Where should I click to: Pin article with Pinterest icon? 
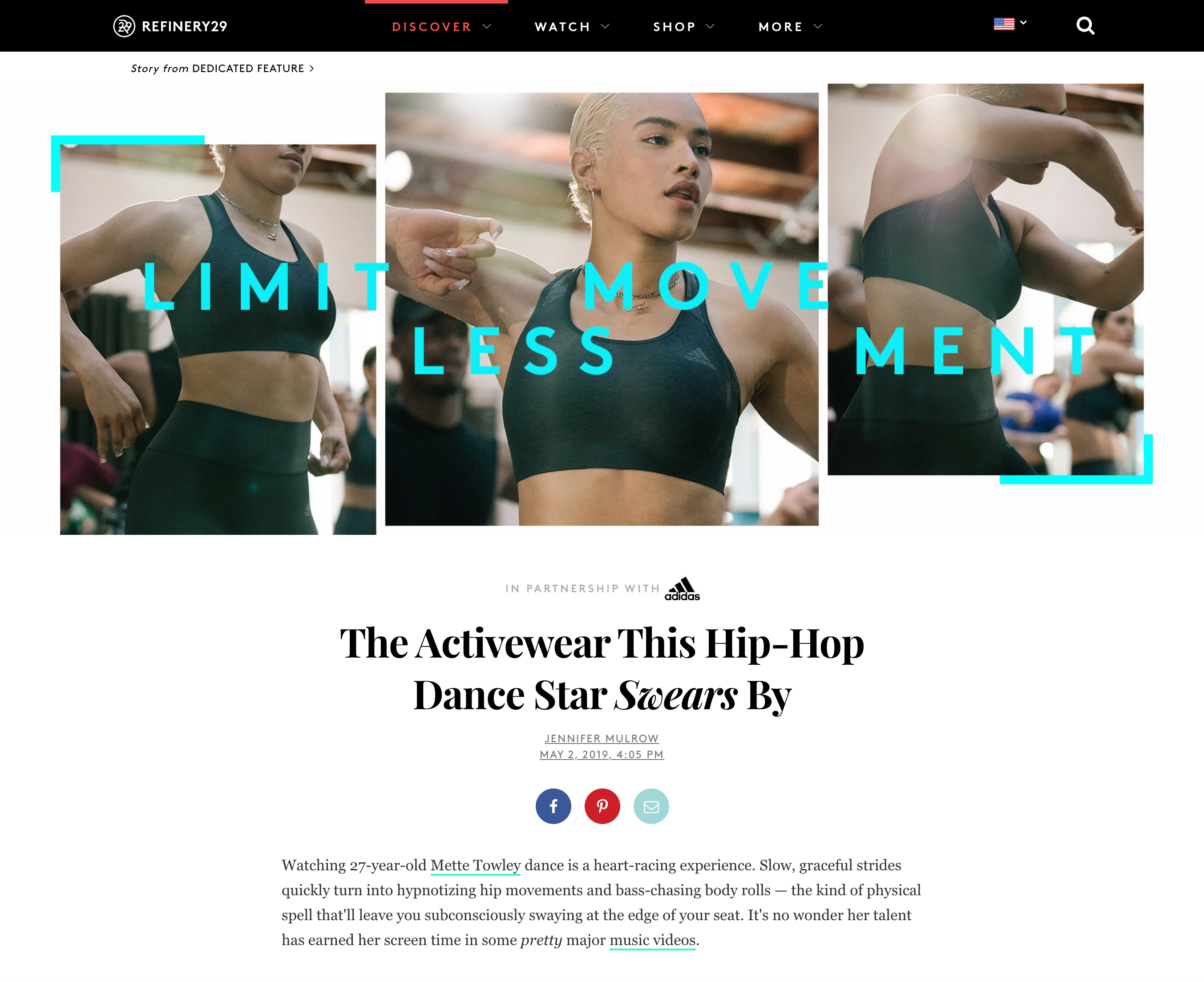(602, 806)
